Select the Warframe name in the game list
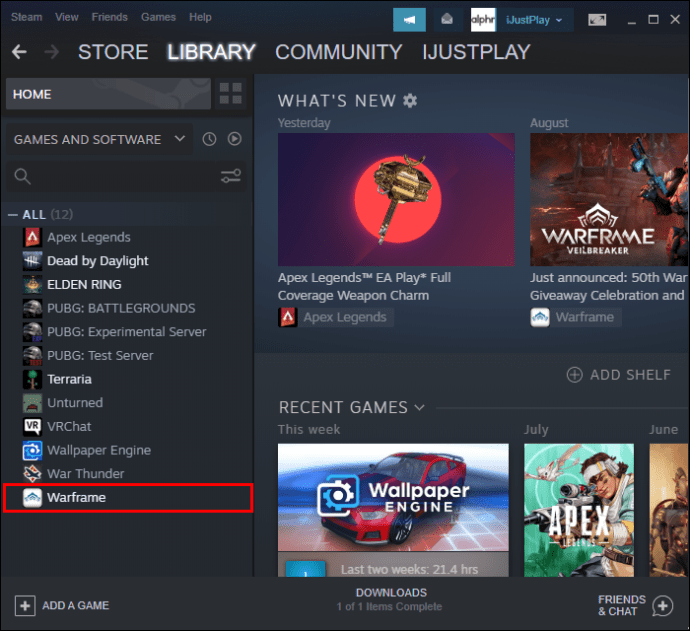The height and width of the screenshot is (631, 690). pyautogui.click(x=77, y=498)
